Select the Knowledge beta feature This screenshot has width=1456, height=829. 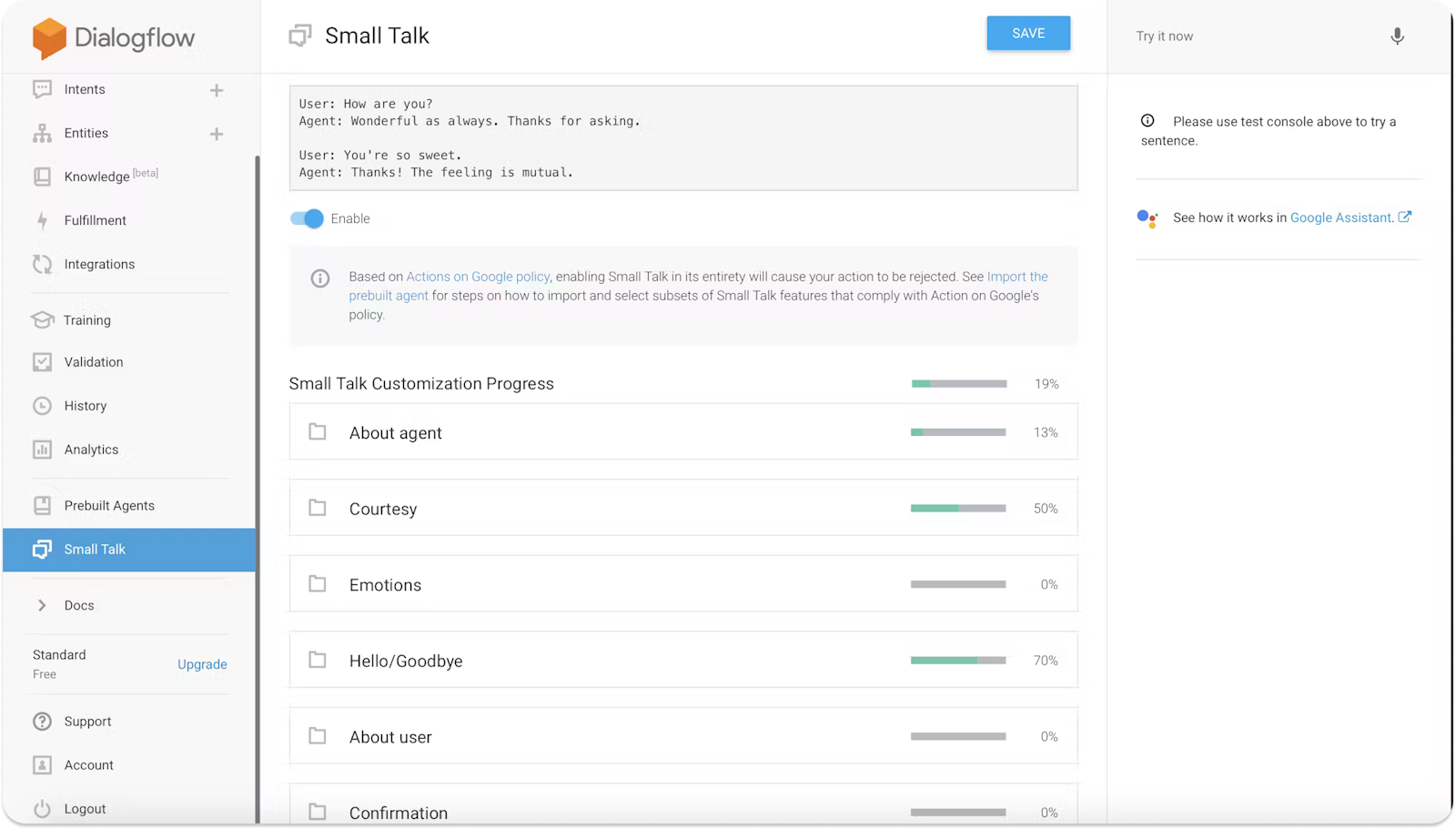[99, 176]
